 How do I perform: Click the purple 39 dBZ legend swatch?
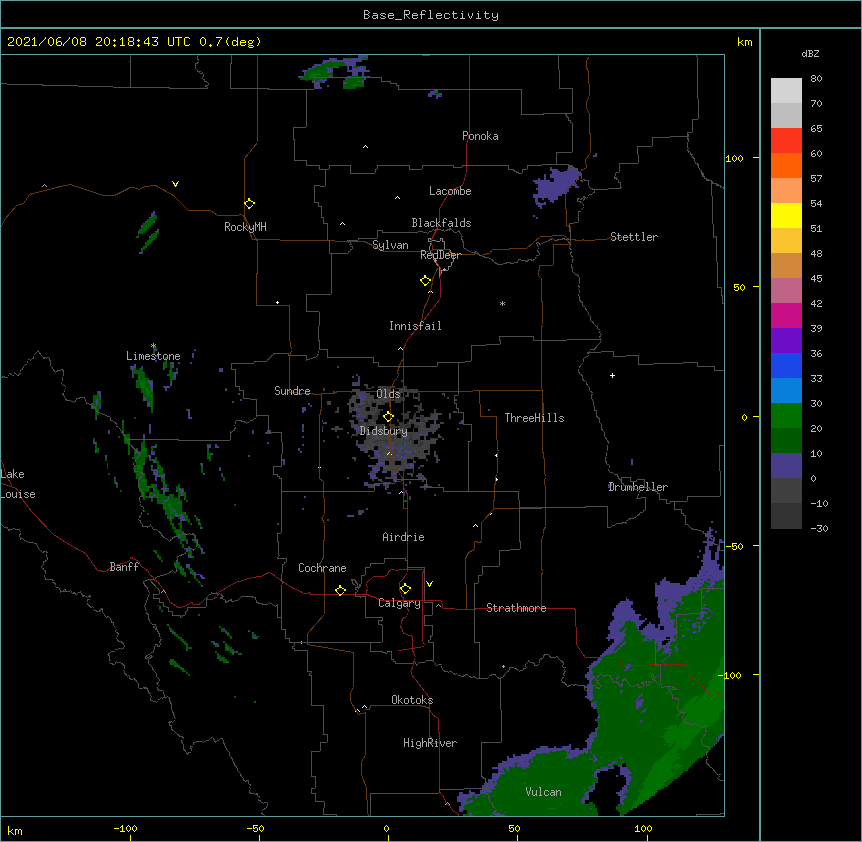pos(786,341)
